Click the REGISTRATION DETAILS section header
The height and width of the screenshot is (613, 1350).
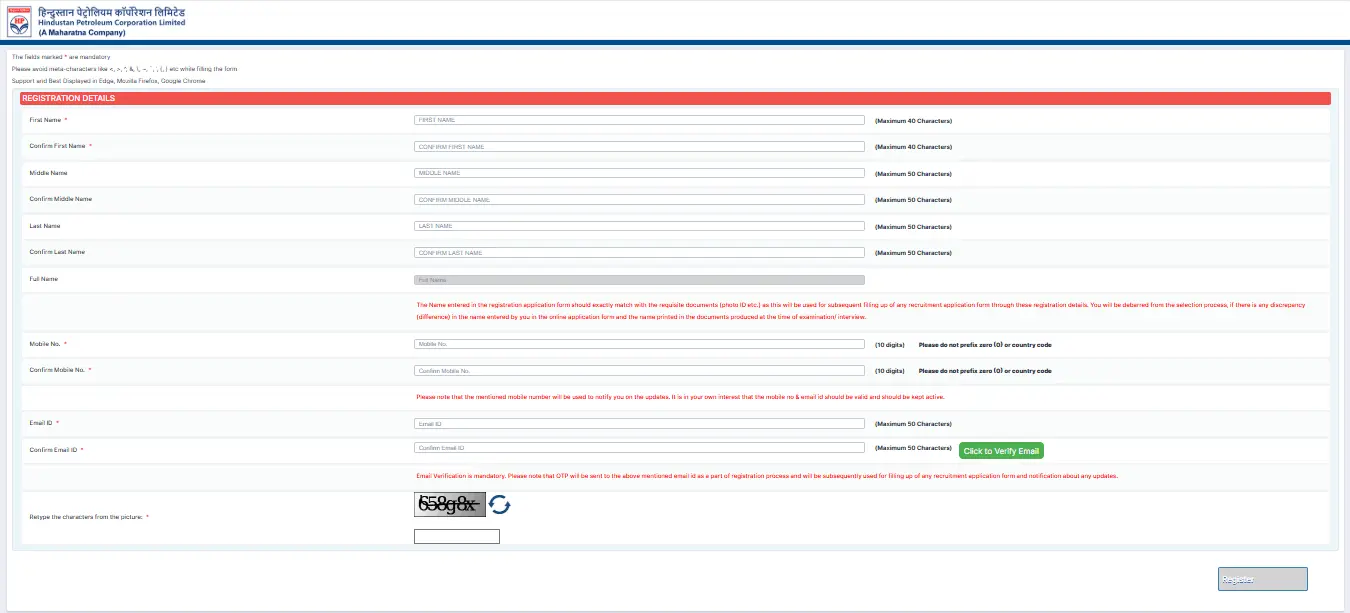coord(675,98)
